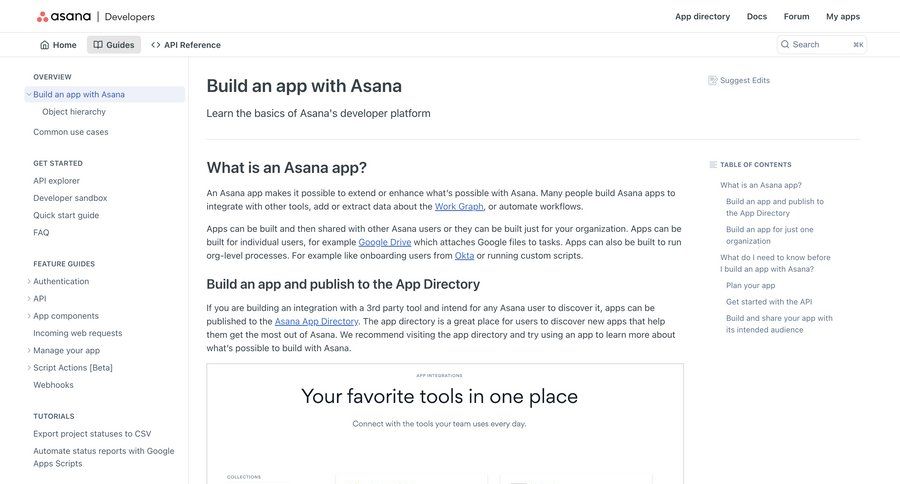Open Object hierarchy in sidebar
This screenshot has width=900, height=484.
(74, 112)
